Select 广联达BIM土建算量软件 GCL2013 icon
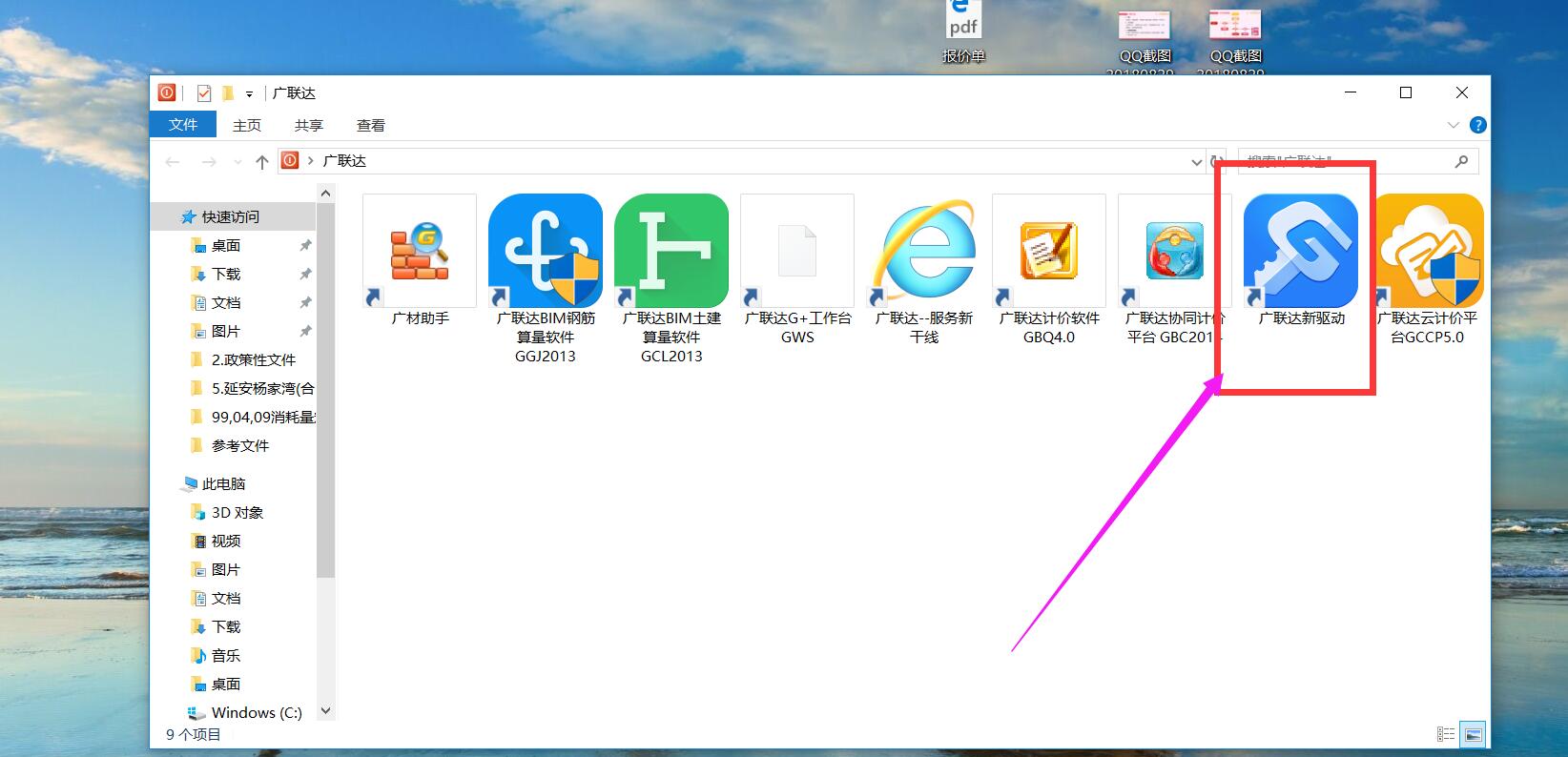The width and height of the screenshot is (1568, 757). 671,251
